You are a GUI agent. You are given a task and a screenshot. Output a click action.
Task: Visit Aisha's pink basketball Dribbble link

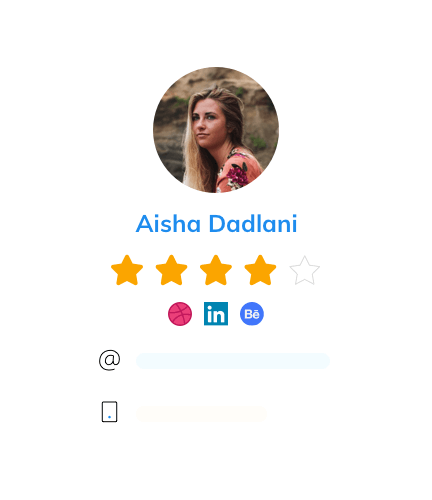pyautogui.click(x=180, y=314)
